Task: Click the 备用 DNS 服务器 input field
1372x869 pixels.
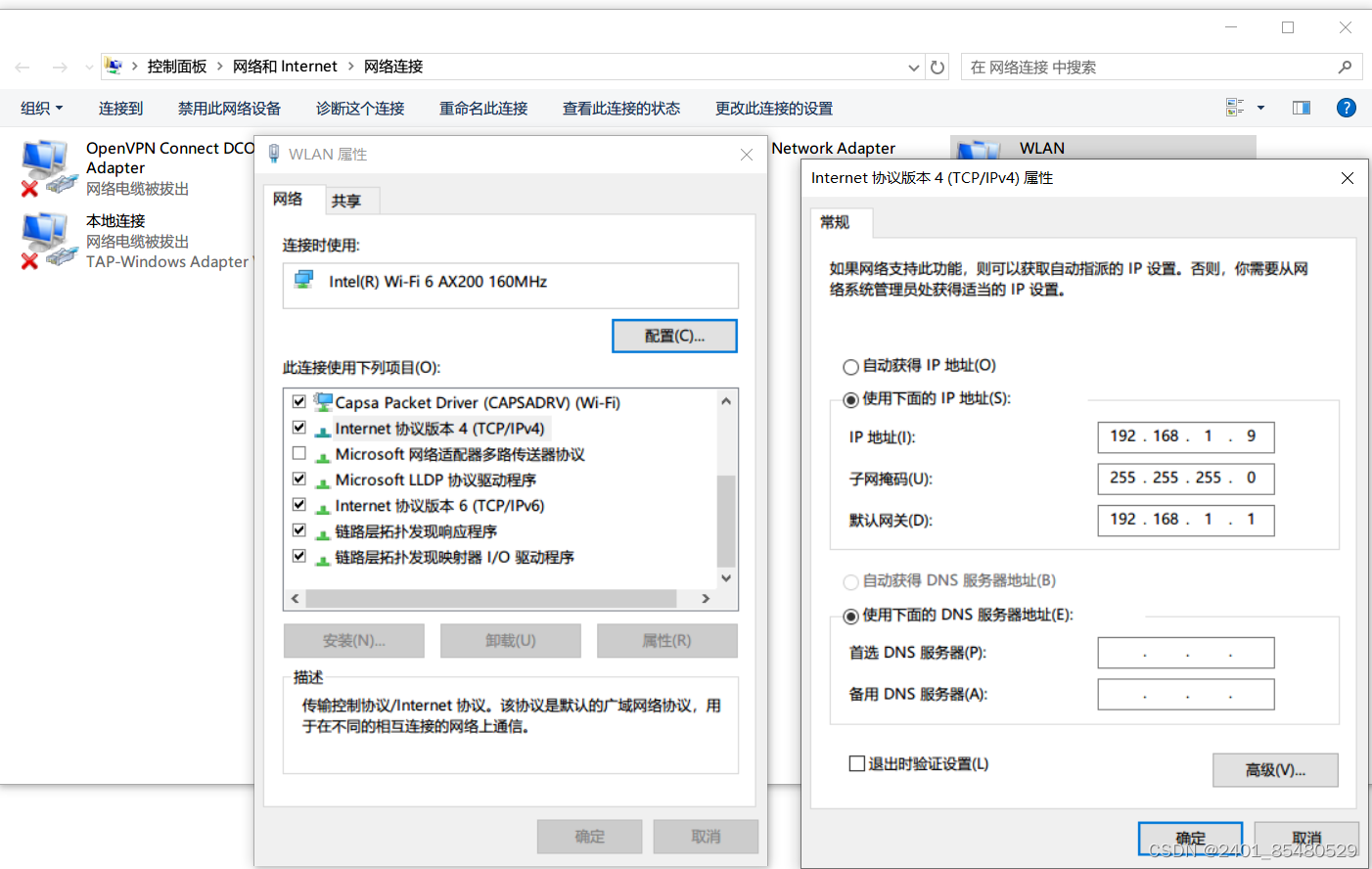Action: coord(1186,694)
